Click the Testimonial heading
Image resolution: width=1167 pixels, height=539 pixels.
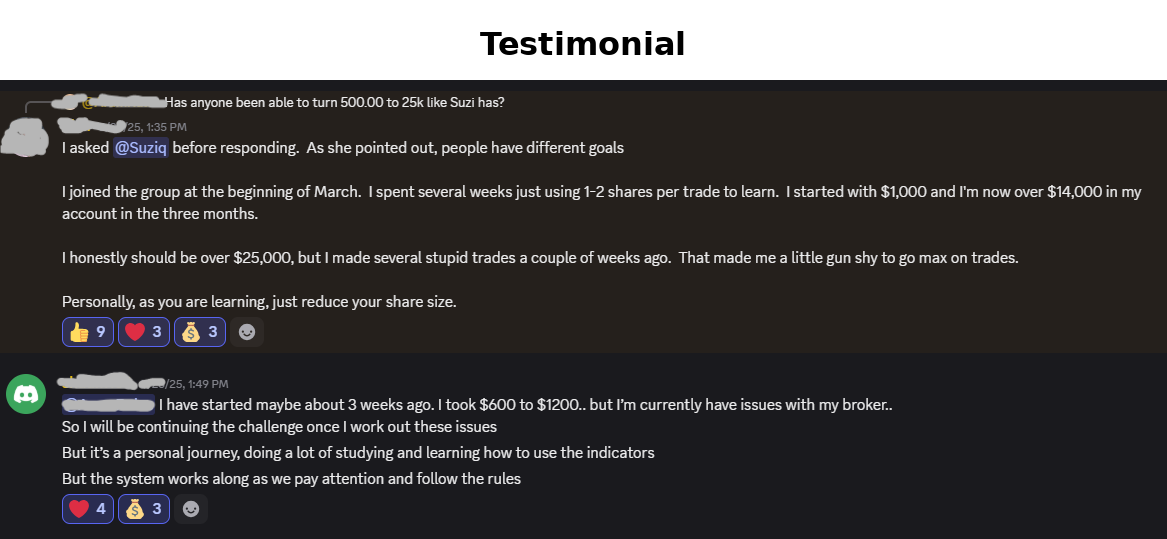click(x=582, y=44)
